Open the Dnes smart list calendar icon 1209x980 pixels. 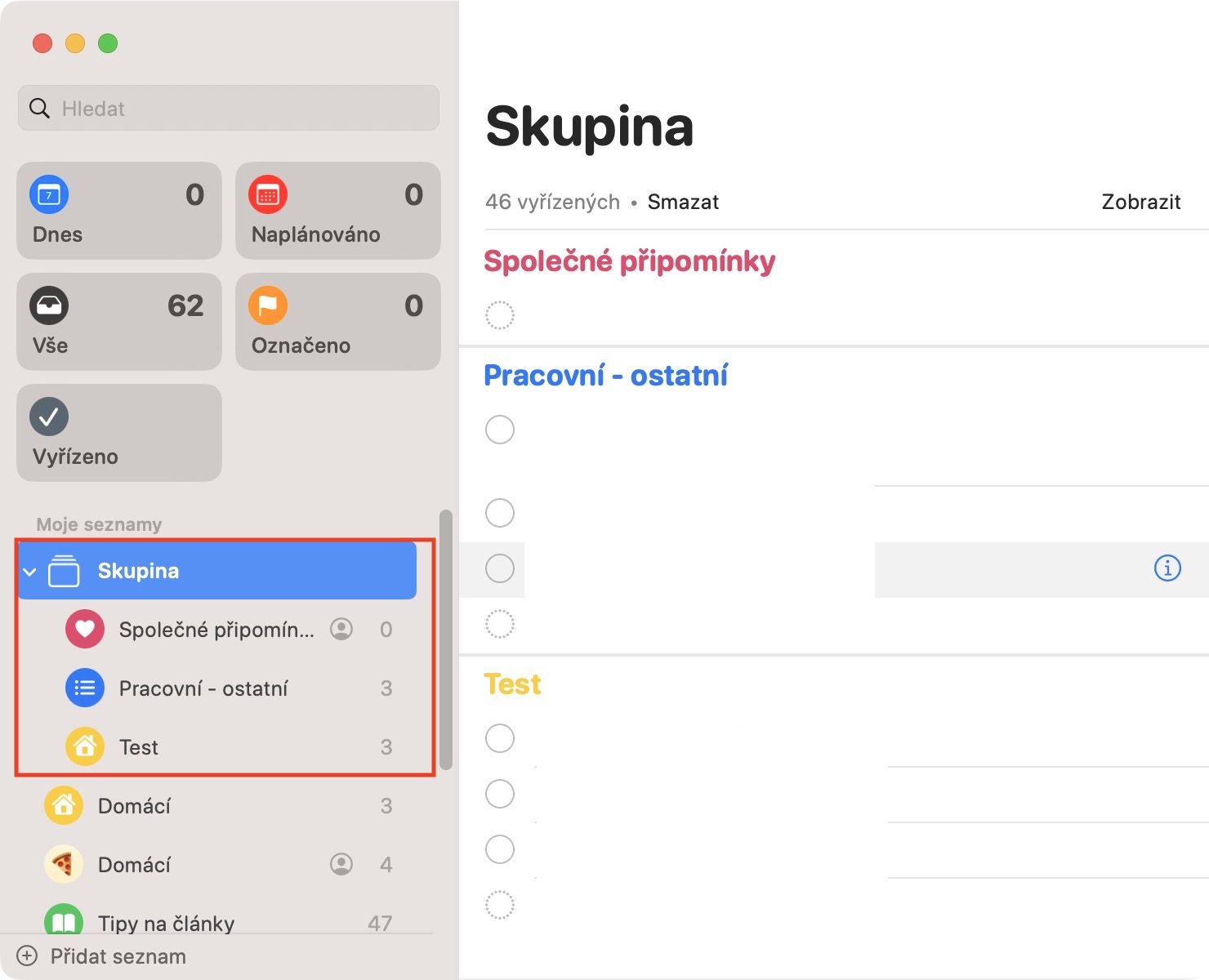point(49,195)
